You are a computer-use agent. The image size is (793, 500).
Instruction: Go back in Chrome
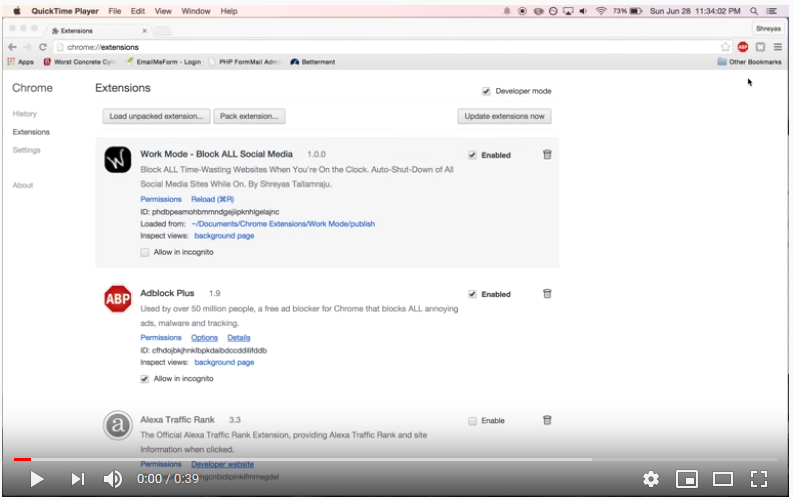(x=13, y=47)
